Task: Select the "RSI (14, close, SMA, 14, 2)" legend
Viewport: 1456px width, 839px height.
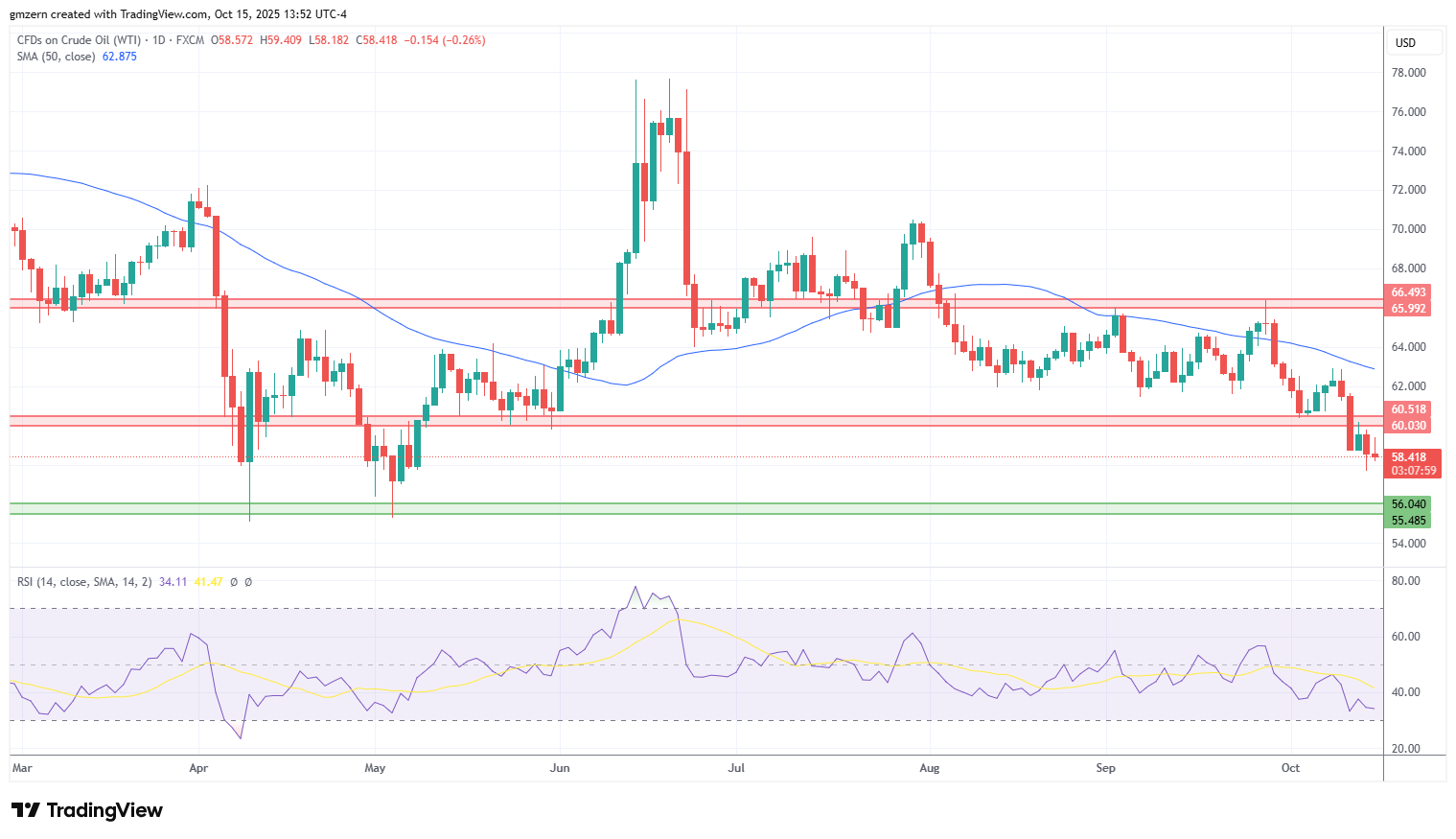Action: (84, 582)
